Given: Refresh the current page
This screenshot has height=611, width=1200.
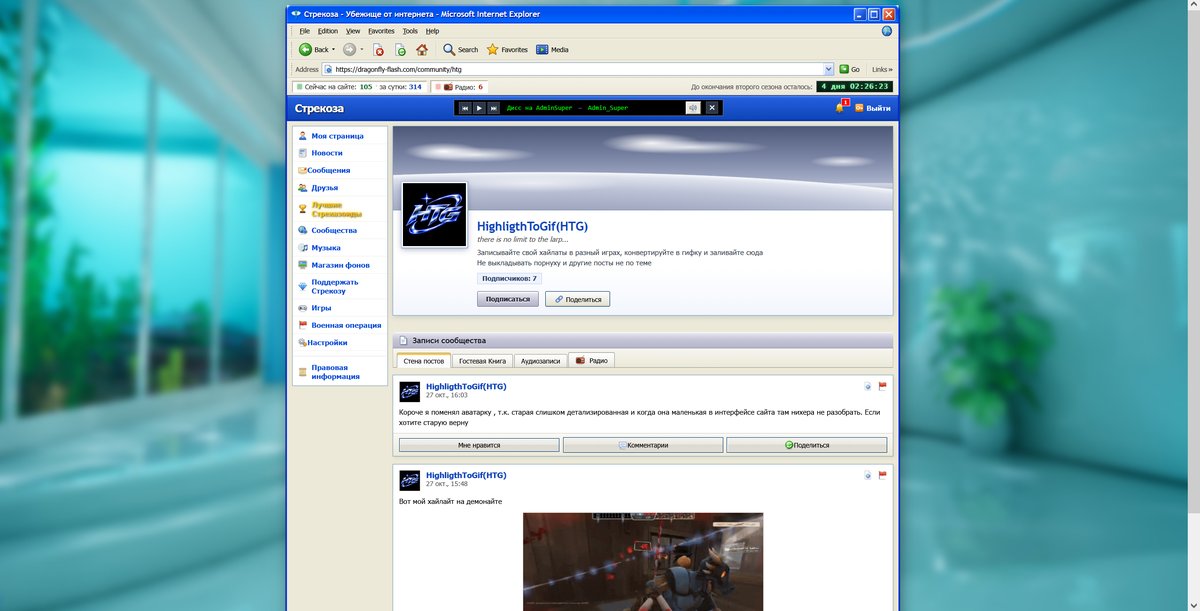Looking at the screenshot, I should 400,49.
